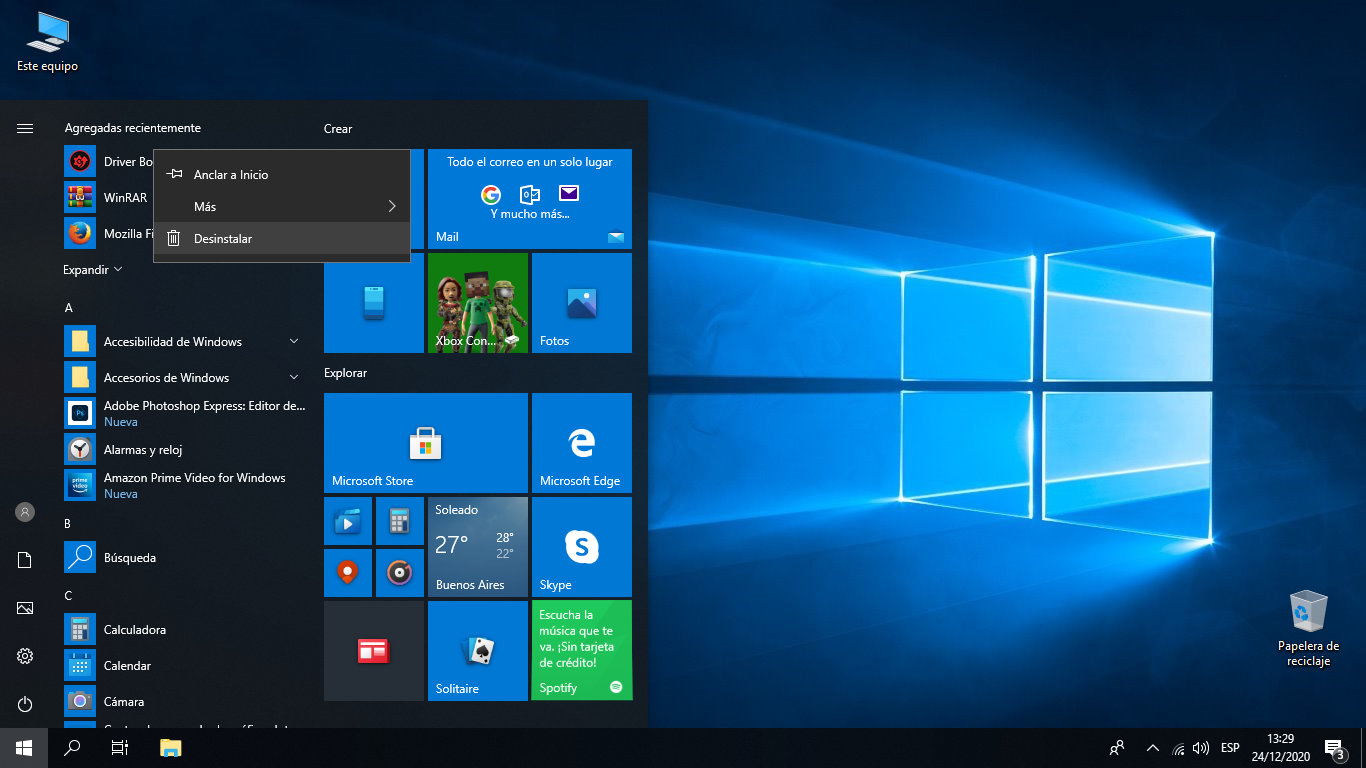Open Settings gear in Start sidebar
Image resolution: width=1366 pixels, height=768 pixels.
pyautogui.click(x=25, y=656)
